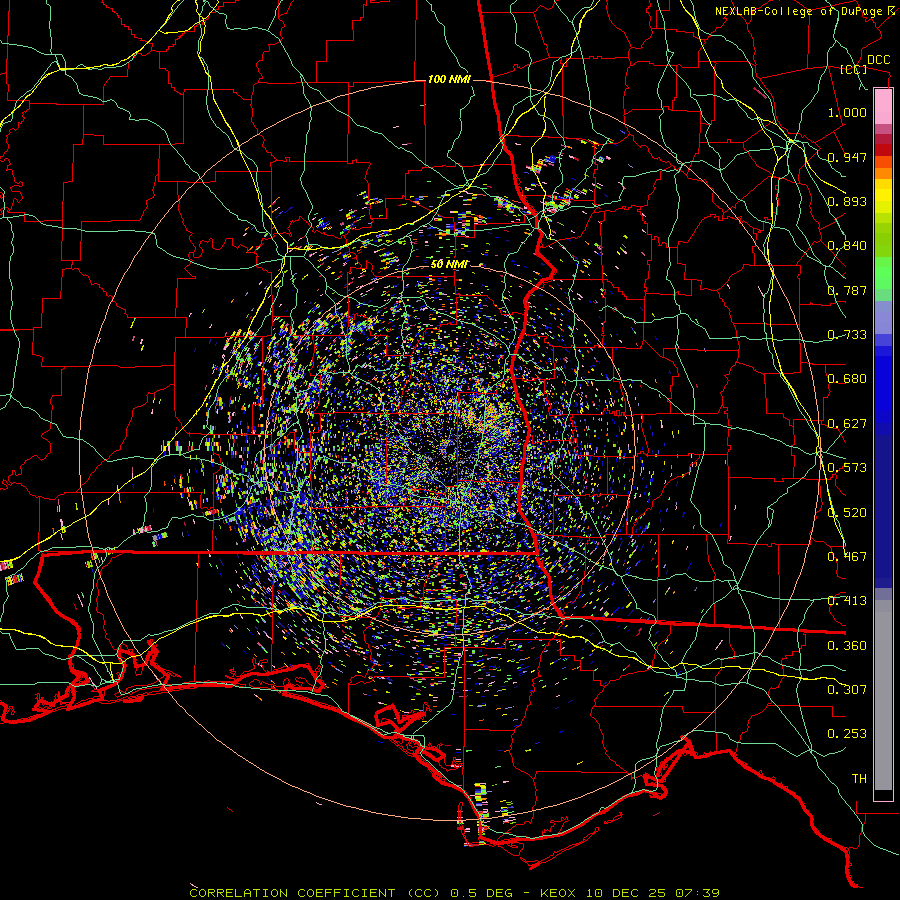Click the 50 NMI range ring label
The height and width of the screenshot is (900, 900).
click(x=449, y=265)
